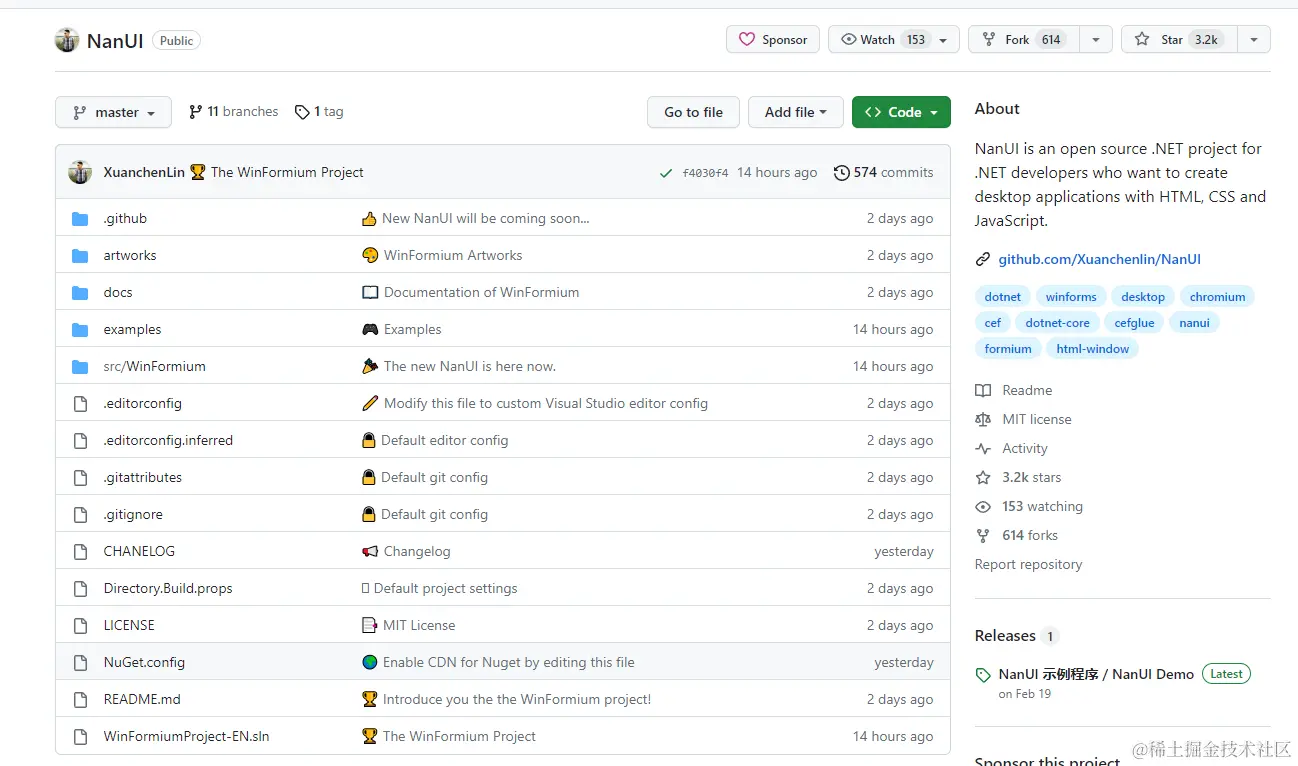Click the tag icon beside 1 tag
Image resolution: width=1298 pixels, height=766 pixels.
click(302, 112)
